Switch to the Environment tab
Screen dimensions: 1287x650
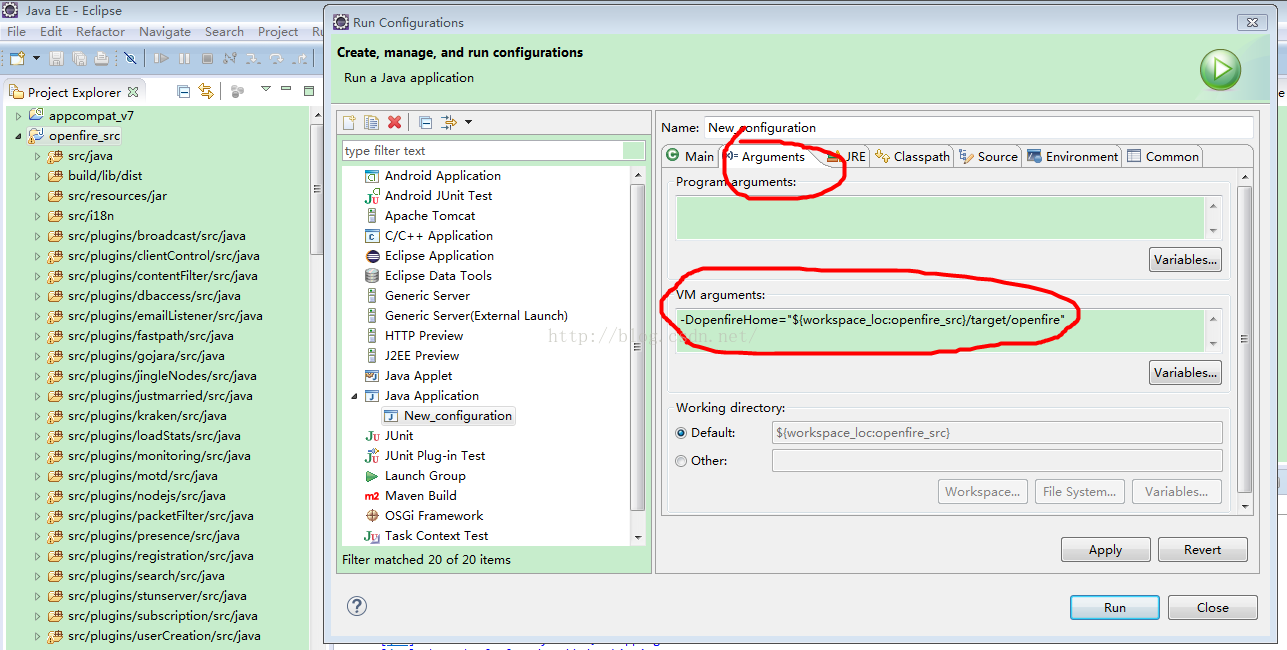coord(1072,156)
